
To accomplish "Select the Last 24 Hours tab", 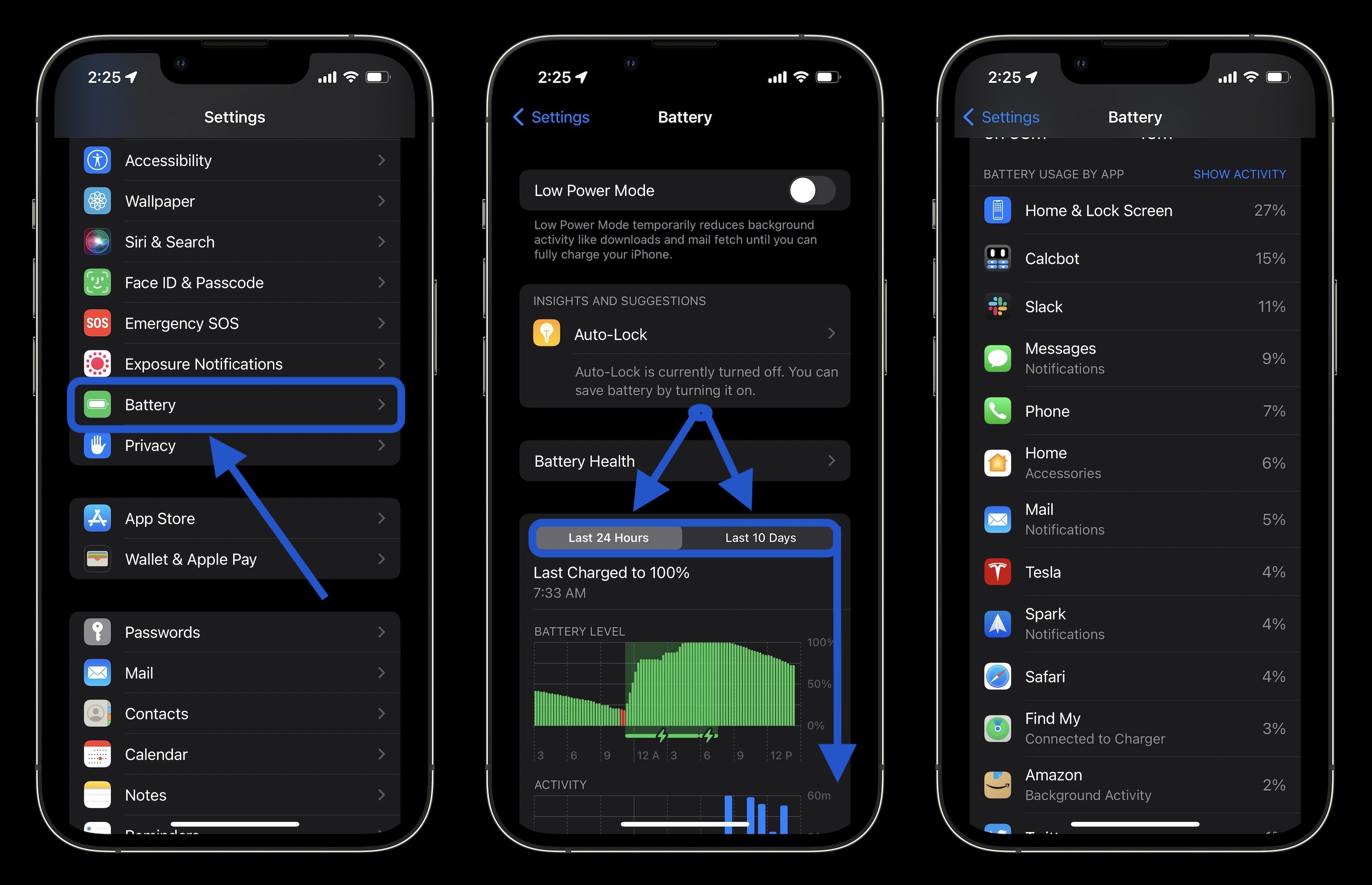I will pos(609,538).
